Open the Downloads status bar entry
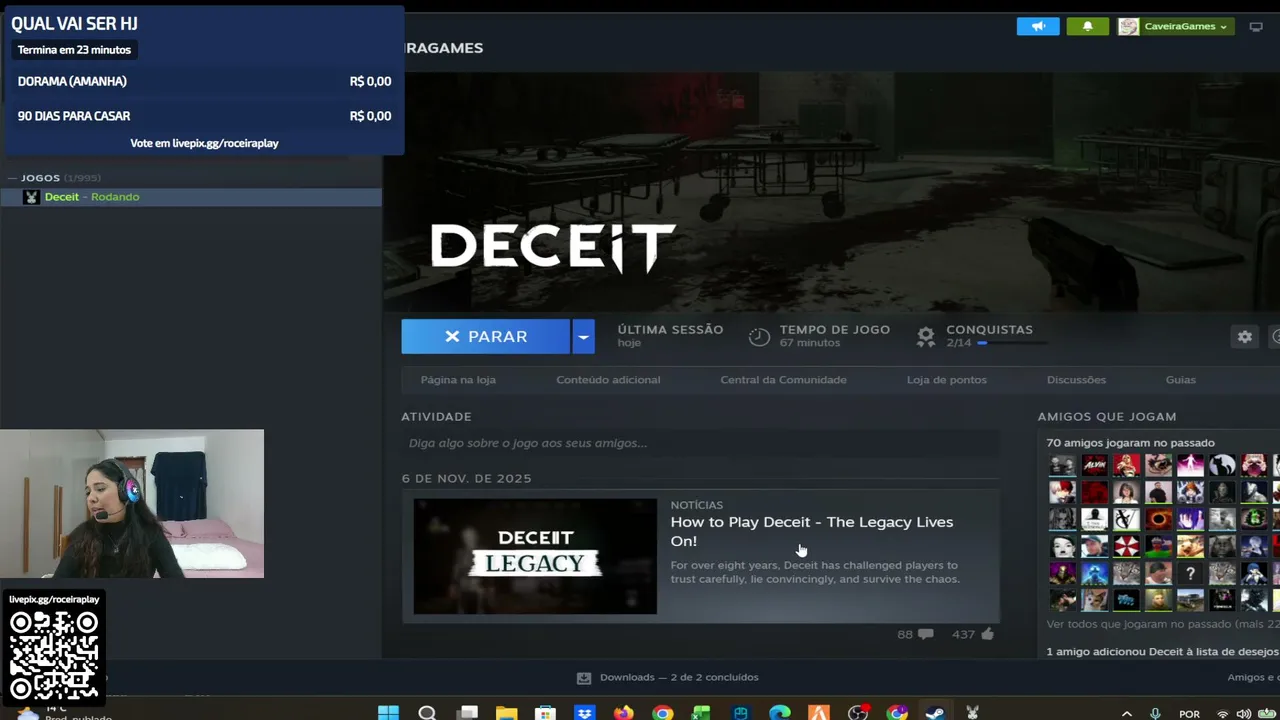 click(x=668, y=677)
